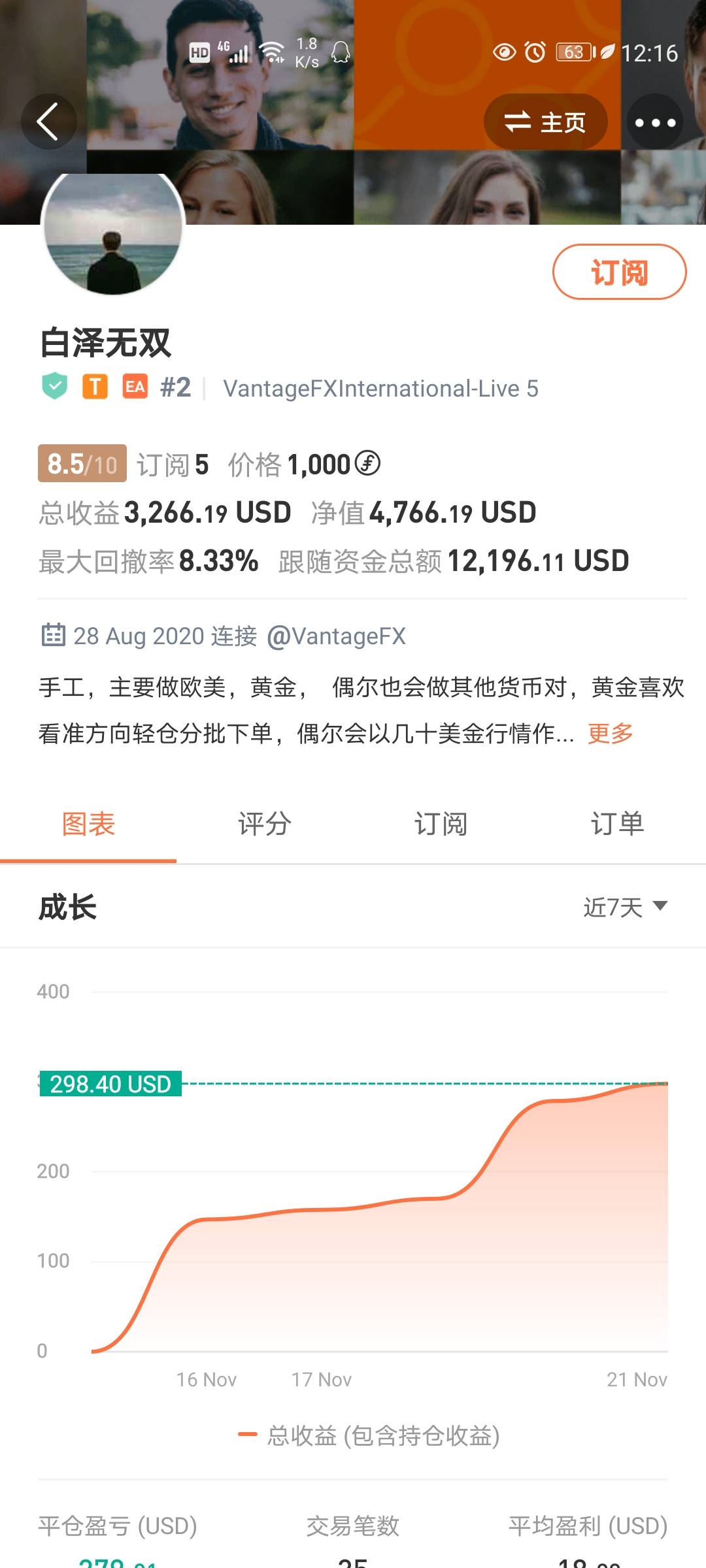Switch to the 评分 tab
Screen dimensions: 706x1568
click(x=265, y=824)
